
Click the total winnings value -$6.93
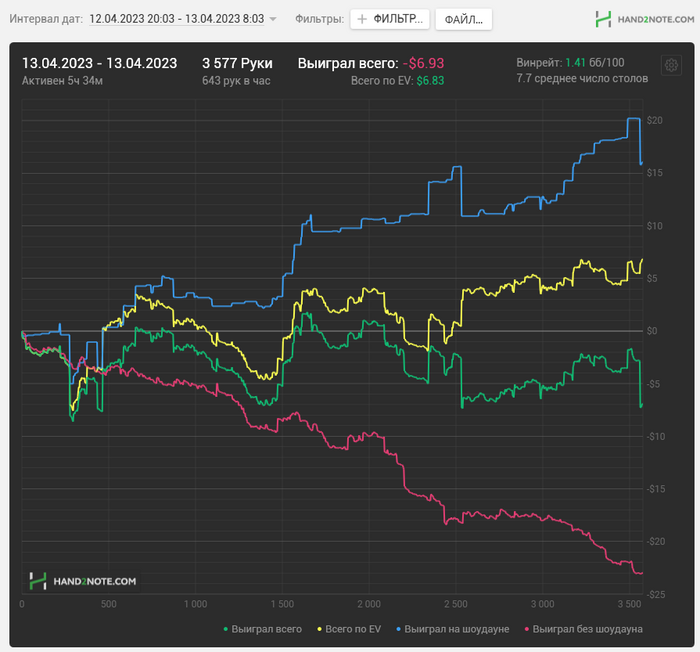pos(423,63)
